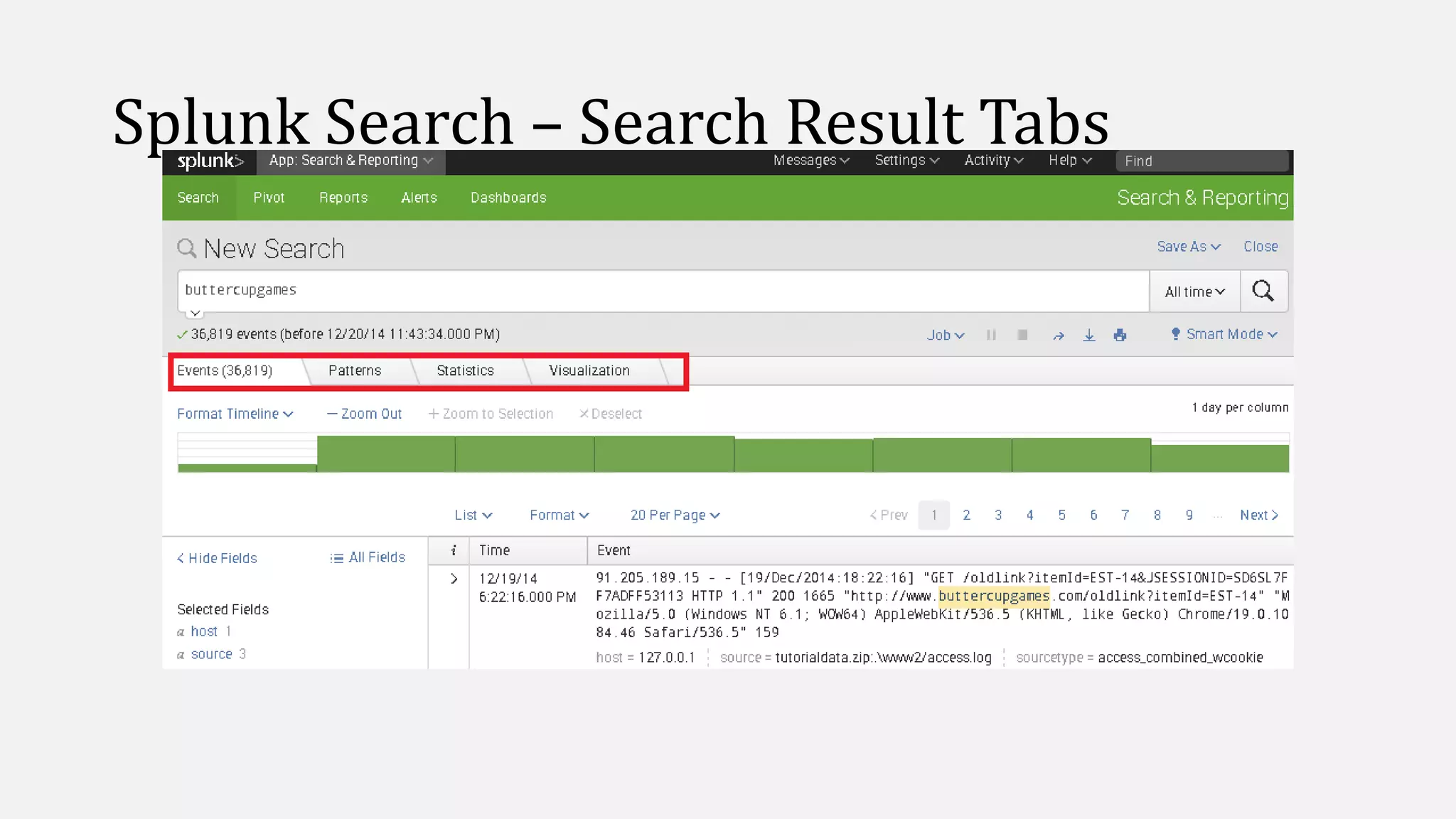Viewport: 1456px width, 819px height.
Task: Share the search job
Action: tap(1059, 336)
